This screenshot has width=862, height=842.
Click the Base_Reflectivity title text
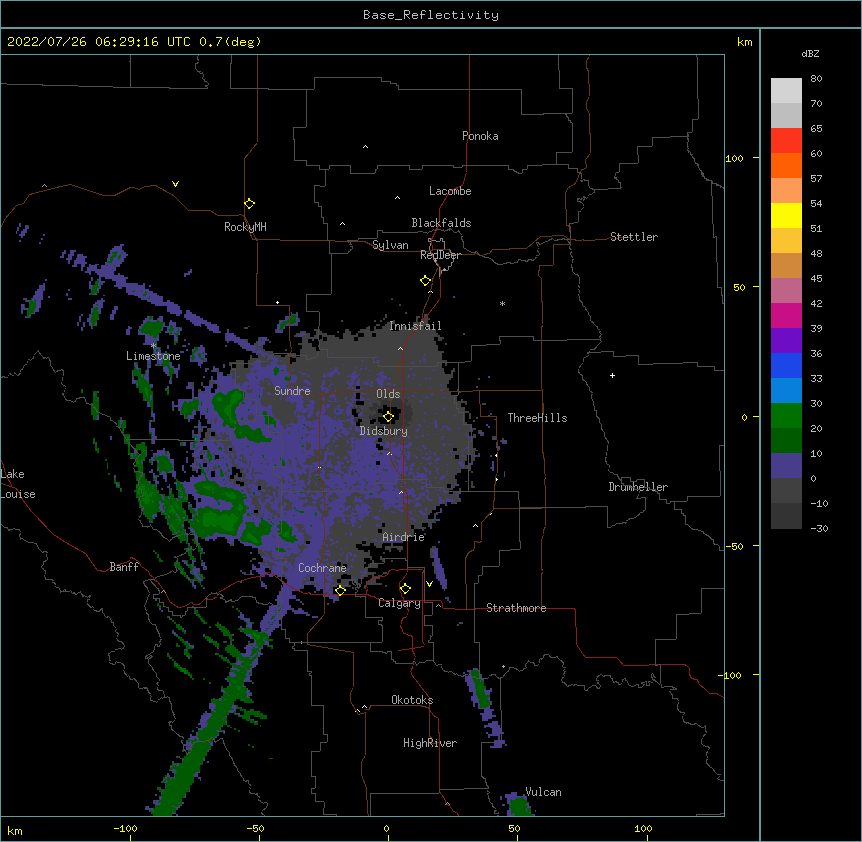tap(431, 15)
